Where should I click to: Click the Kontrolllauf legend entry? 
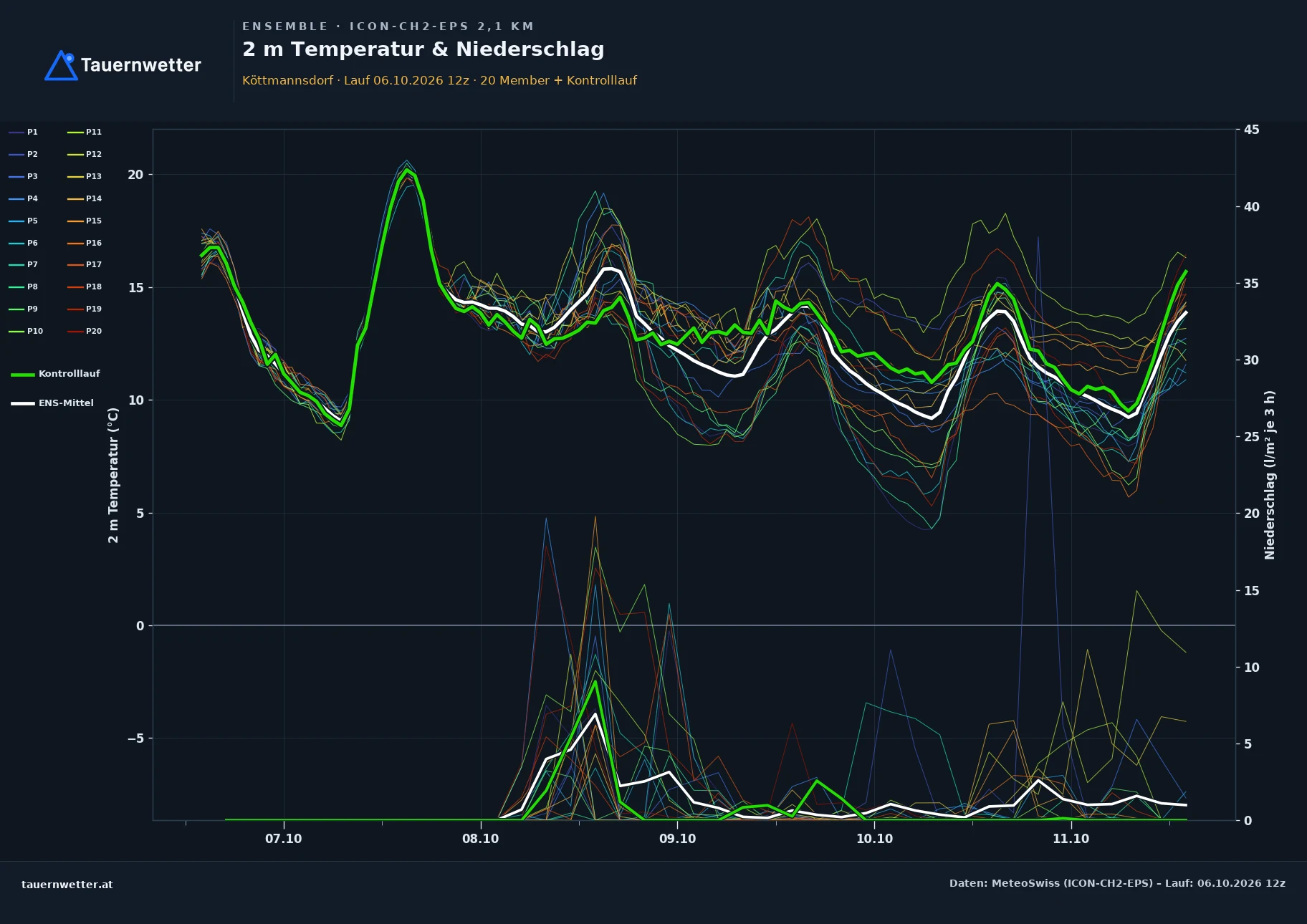point(55,374)
